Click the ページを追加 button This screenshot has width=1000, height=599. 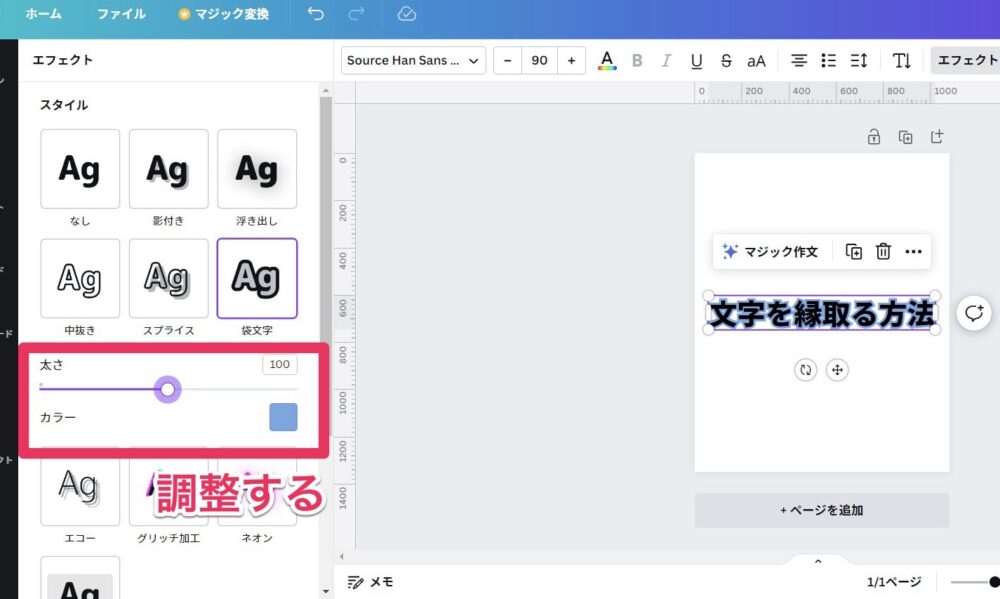point(821,510)
